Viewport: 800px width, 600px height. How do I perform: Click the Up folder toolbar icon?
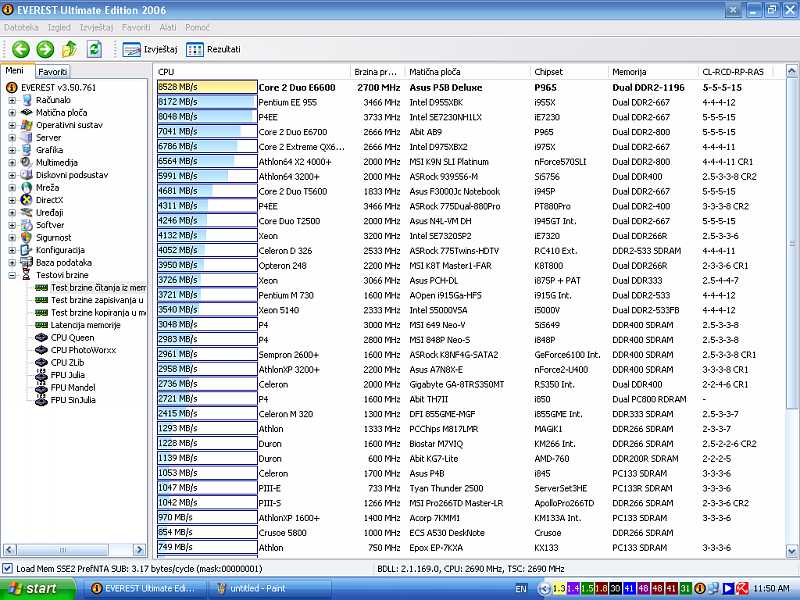coord(70,49)
